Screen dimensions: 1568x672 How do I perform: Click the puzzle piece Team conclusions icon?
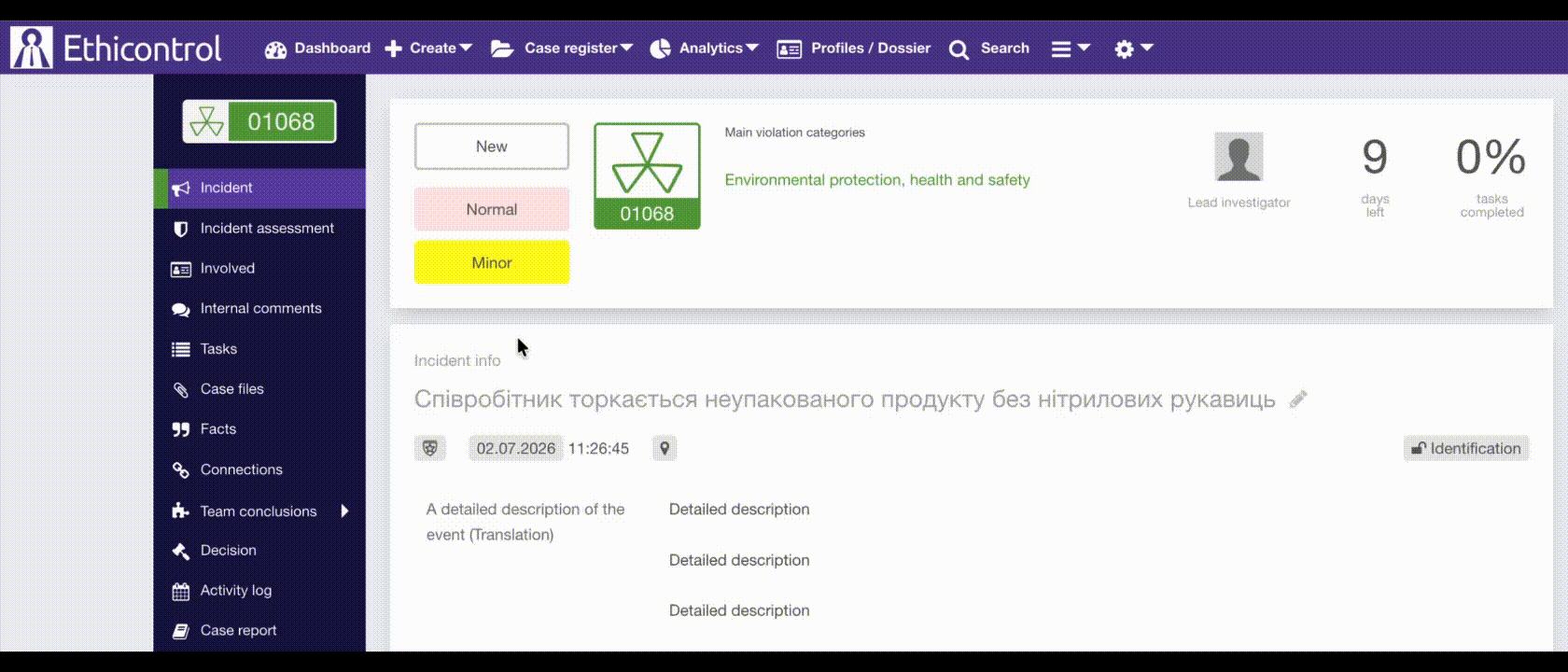[x=181, y=511]
